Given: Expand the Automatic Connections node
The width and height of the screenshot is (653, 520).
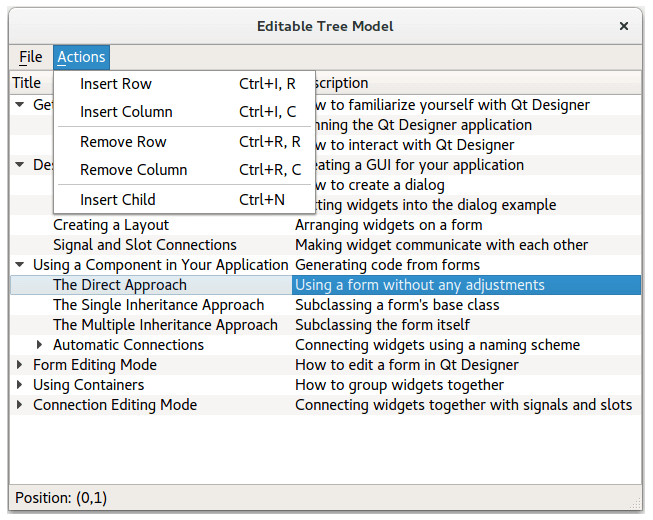Looking at the screenshot, I should (x=40, y=345).
